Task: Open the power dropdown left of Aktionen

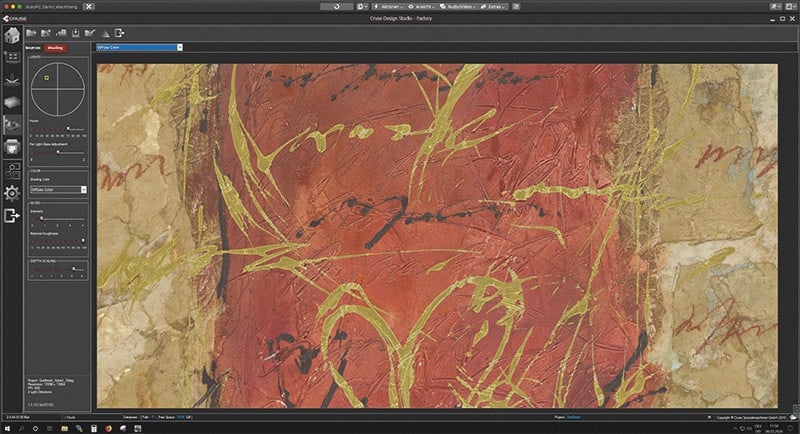Action: 363,7
